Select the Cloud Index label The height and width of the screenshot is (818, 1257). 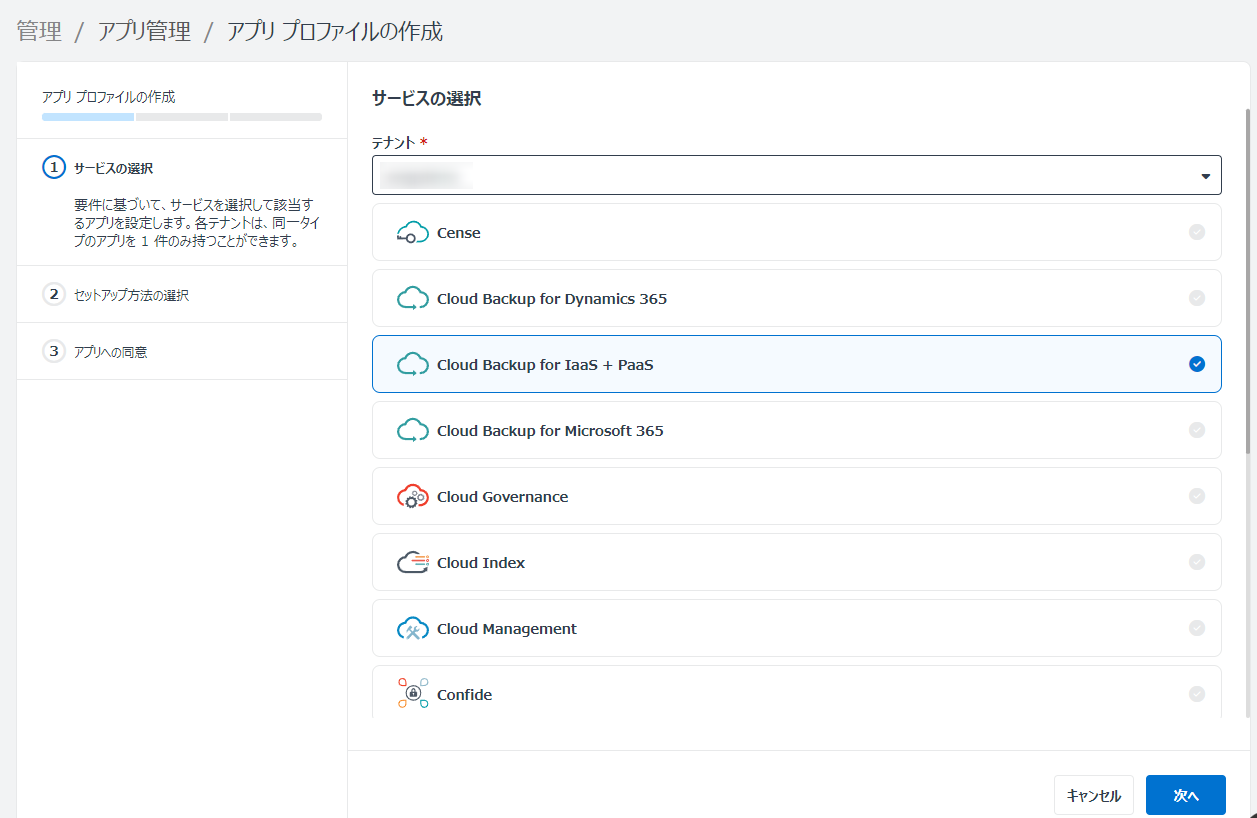click(481, 563)
